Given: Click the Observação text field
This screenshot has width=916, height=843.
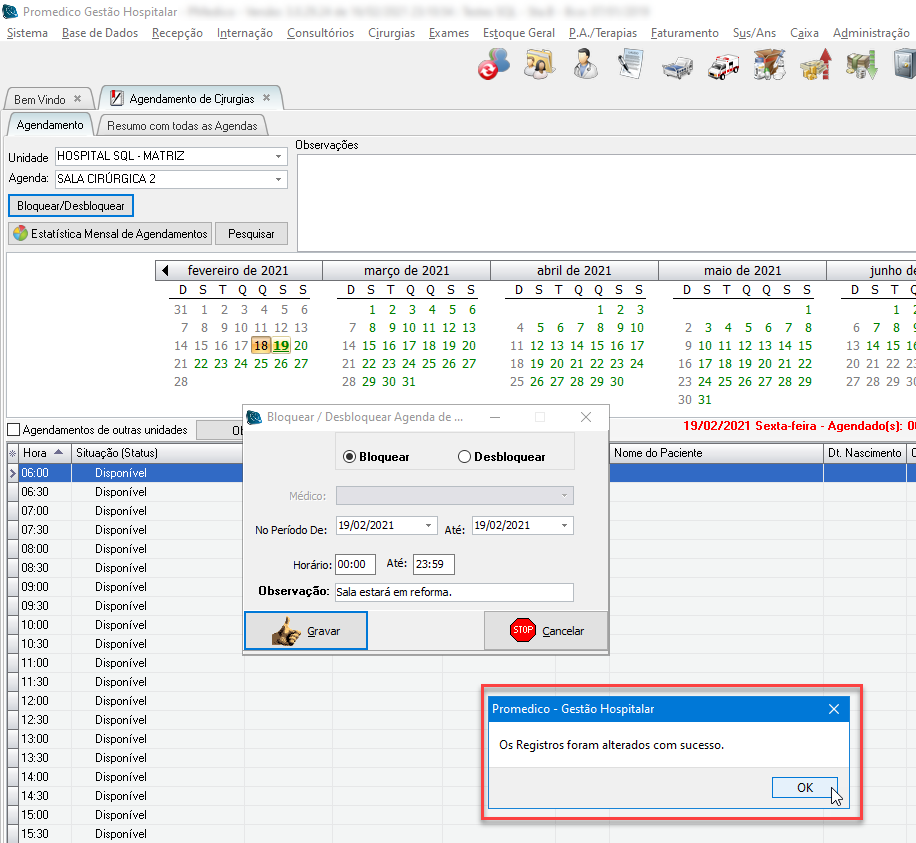Looking at the screenshot, I should click(454, 592).
